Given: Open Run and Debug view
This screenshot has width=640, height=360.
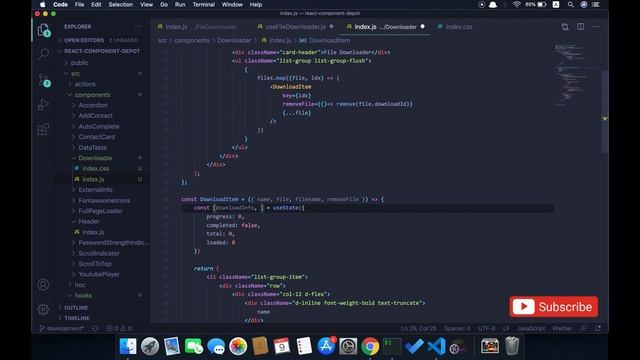Looking at the screenshot, I should [43, 104].
